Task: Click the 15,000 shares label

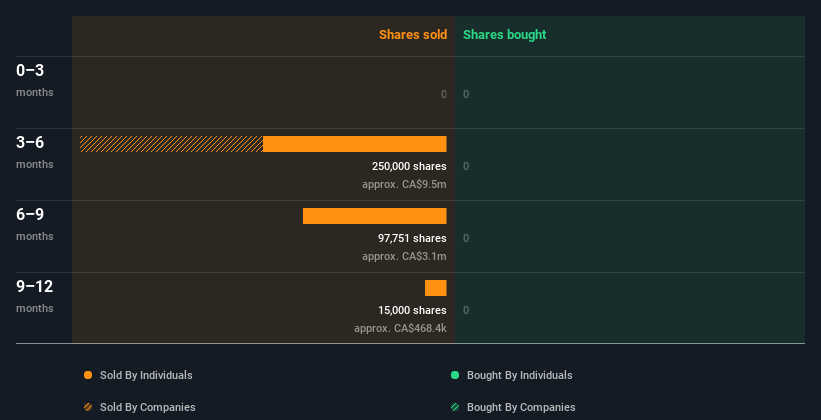Action: 412,310
